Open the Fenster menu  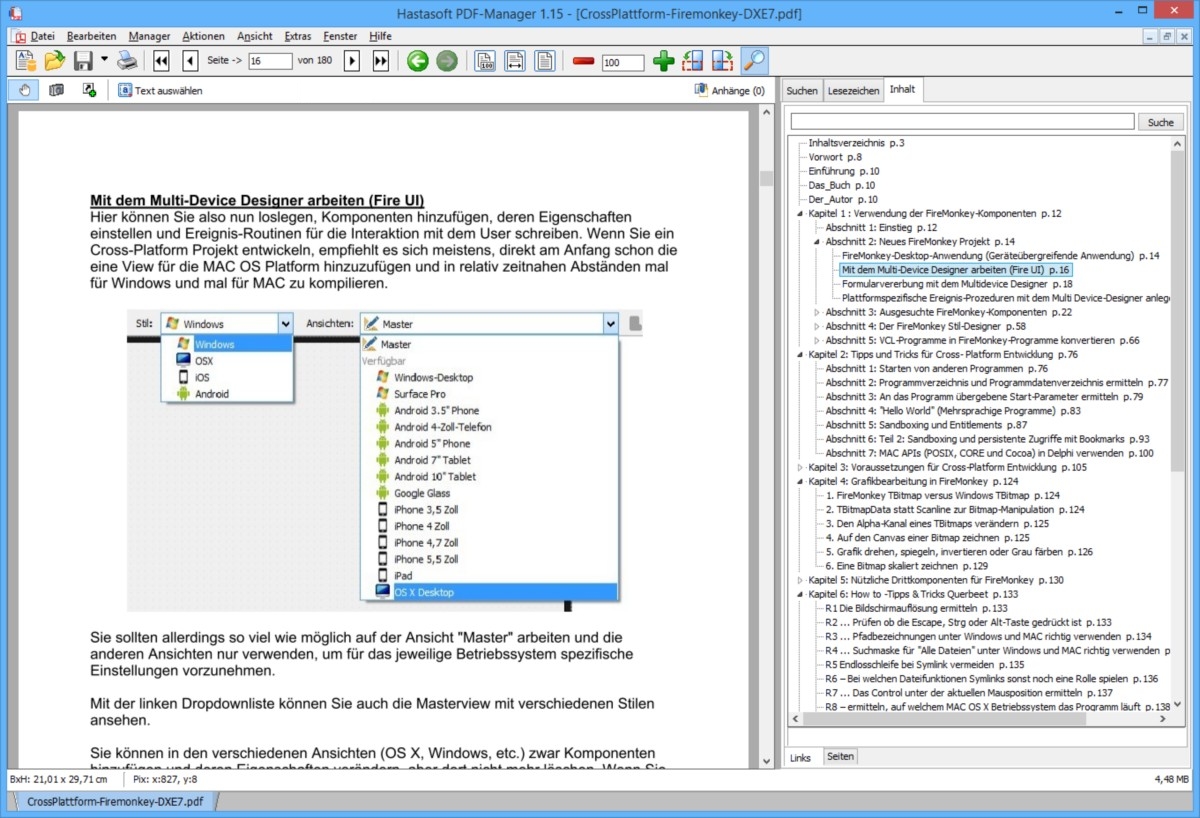341,36
